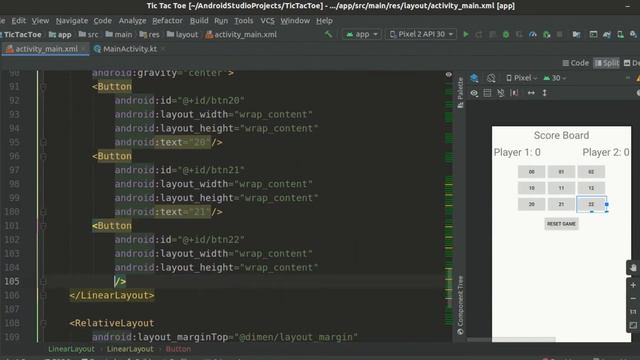
Task: Click the Zoom to Fit Screen icon
Action: tap(633, 325)
